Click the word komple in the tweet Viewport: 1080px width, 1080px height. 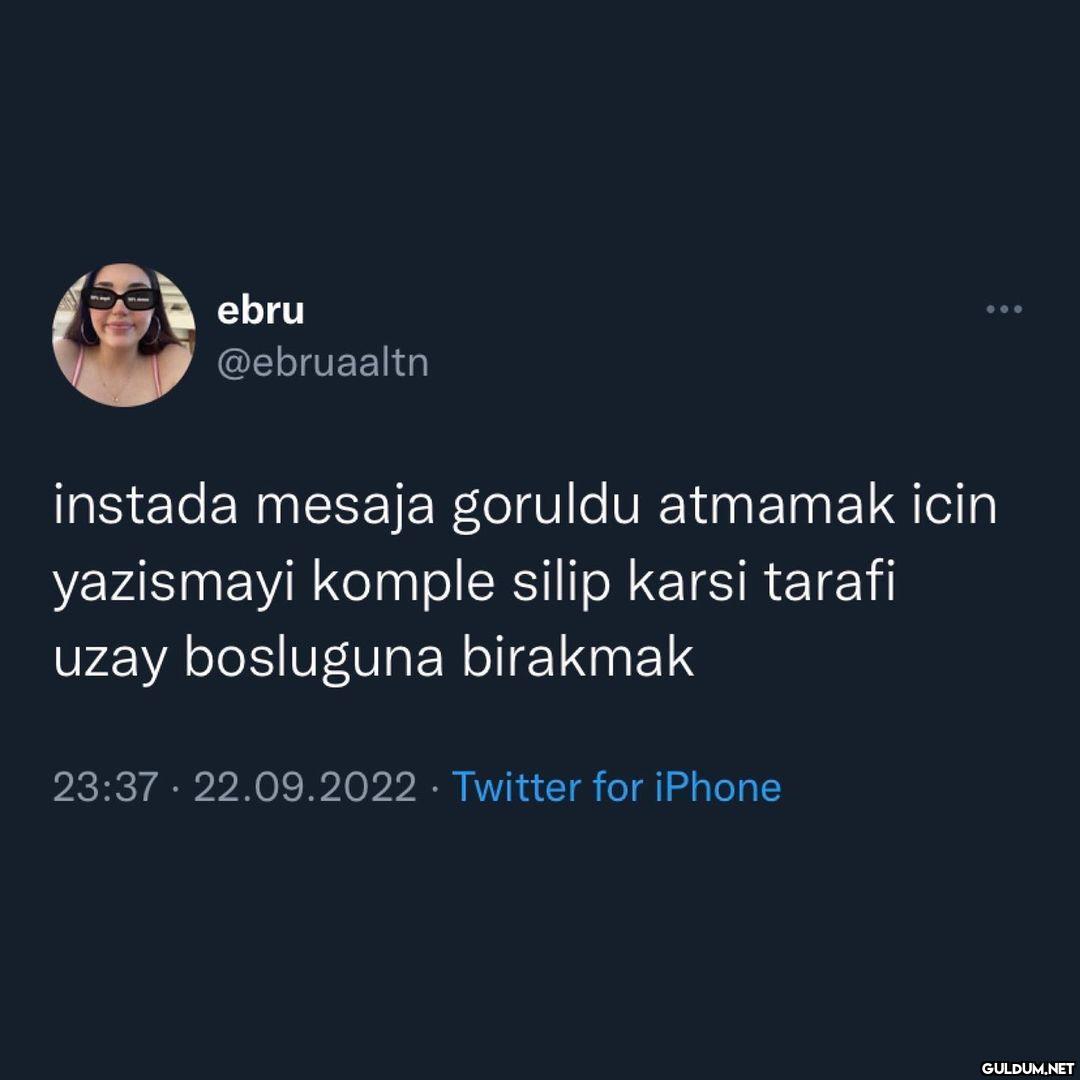point(404,586)
